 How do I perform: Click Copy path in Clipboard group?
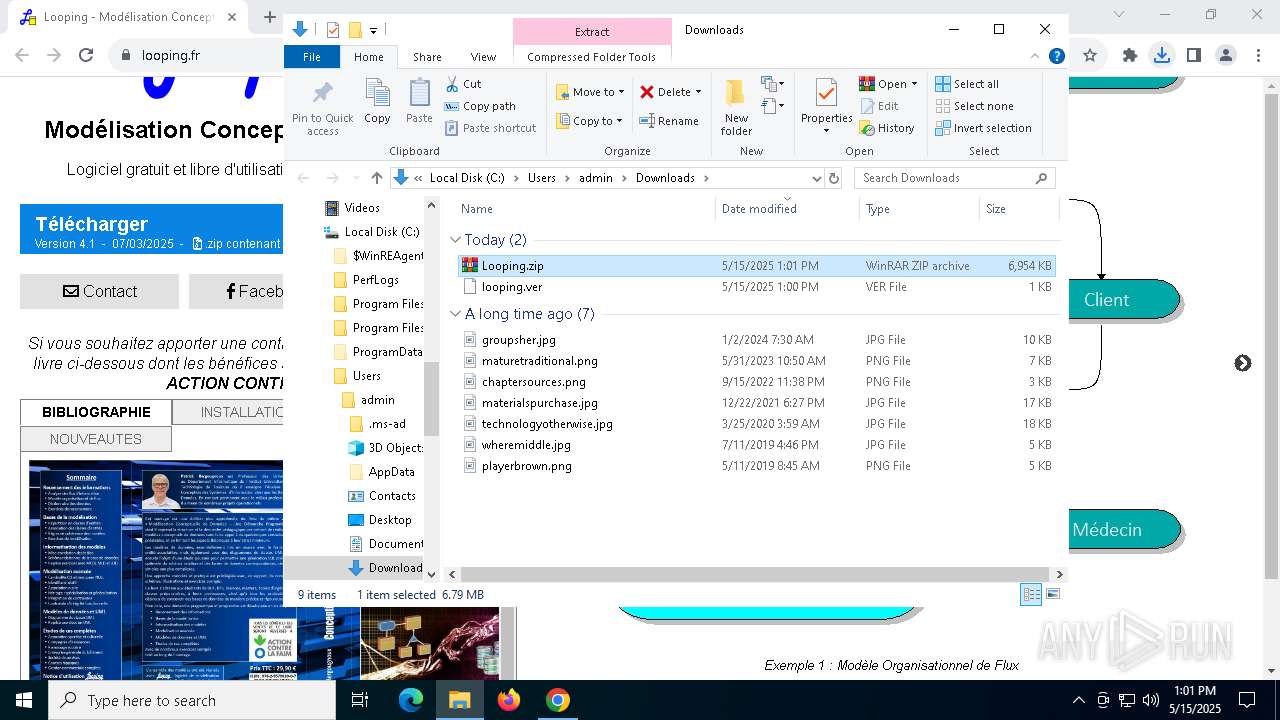[480, 106]
